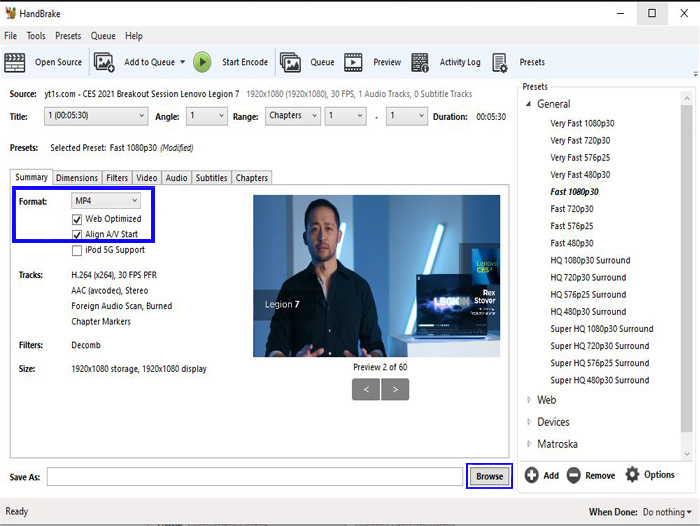Select the Super HQ 480p30 Surround preset
Screen dimensions: 700x526
600,380
